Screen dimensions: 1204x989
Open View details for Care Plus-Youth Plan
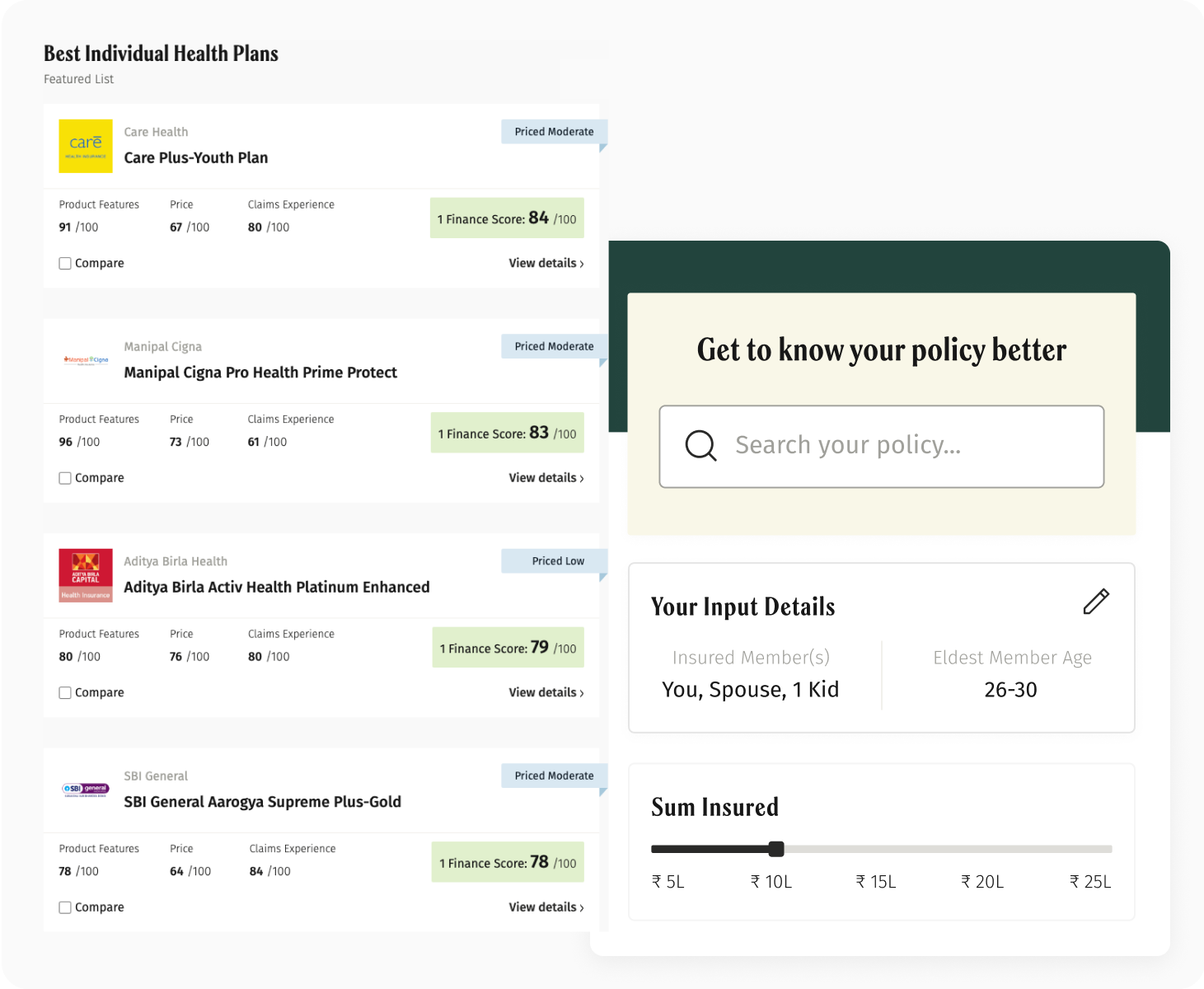point(546,264)
